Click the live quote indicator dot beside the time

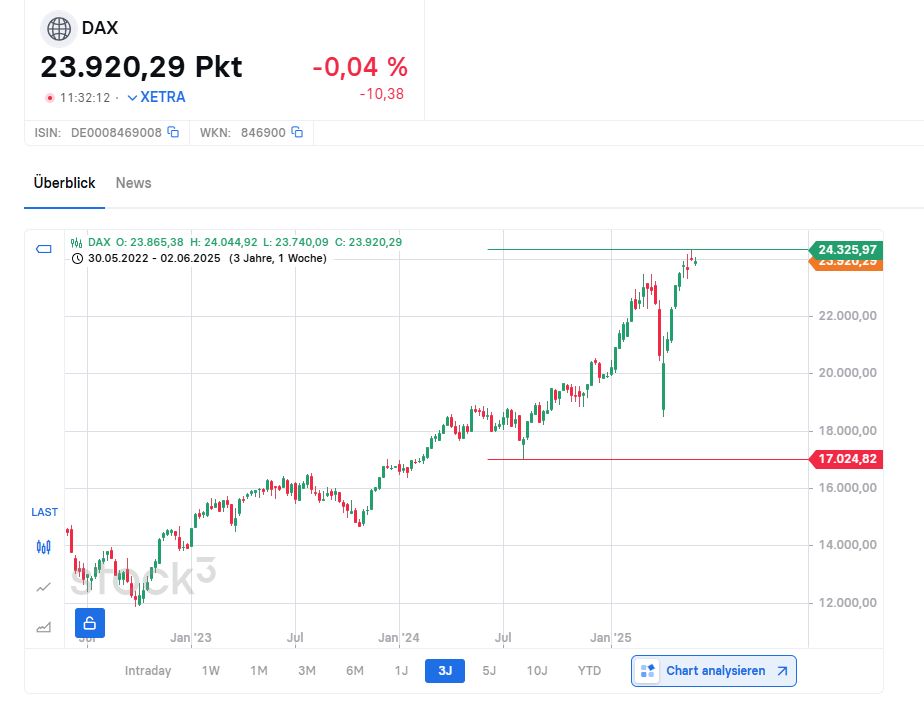click(x=49, y=98)
